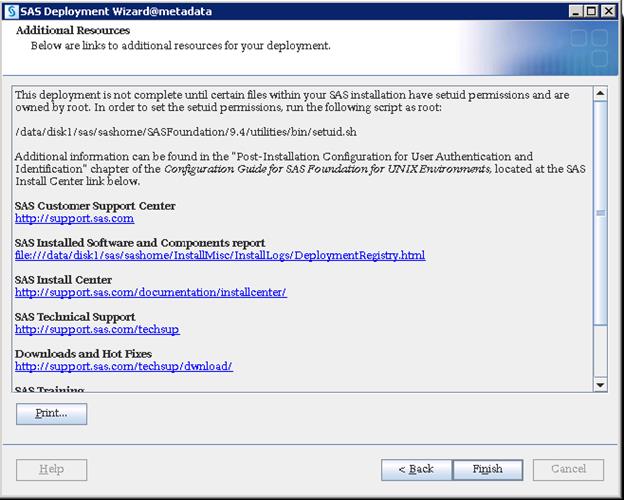Click the 'SAS Customer Support Center' heading
Image resolution: width=624 pixels, height=500 pixels.
point(95,206)
